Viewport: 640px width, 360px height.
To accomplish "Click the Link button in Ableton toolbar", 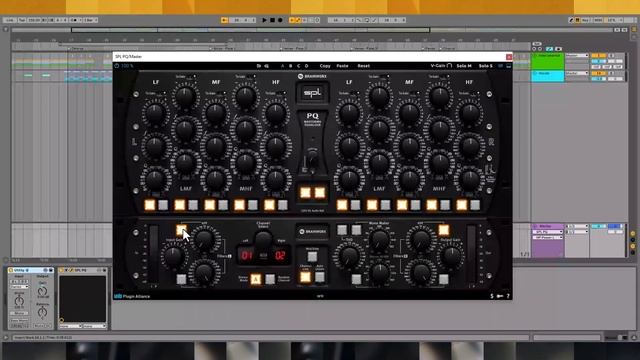I will click(9, 20).
